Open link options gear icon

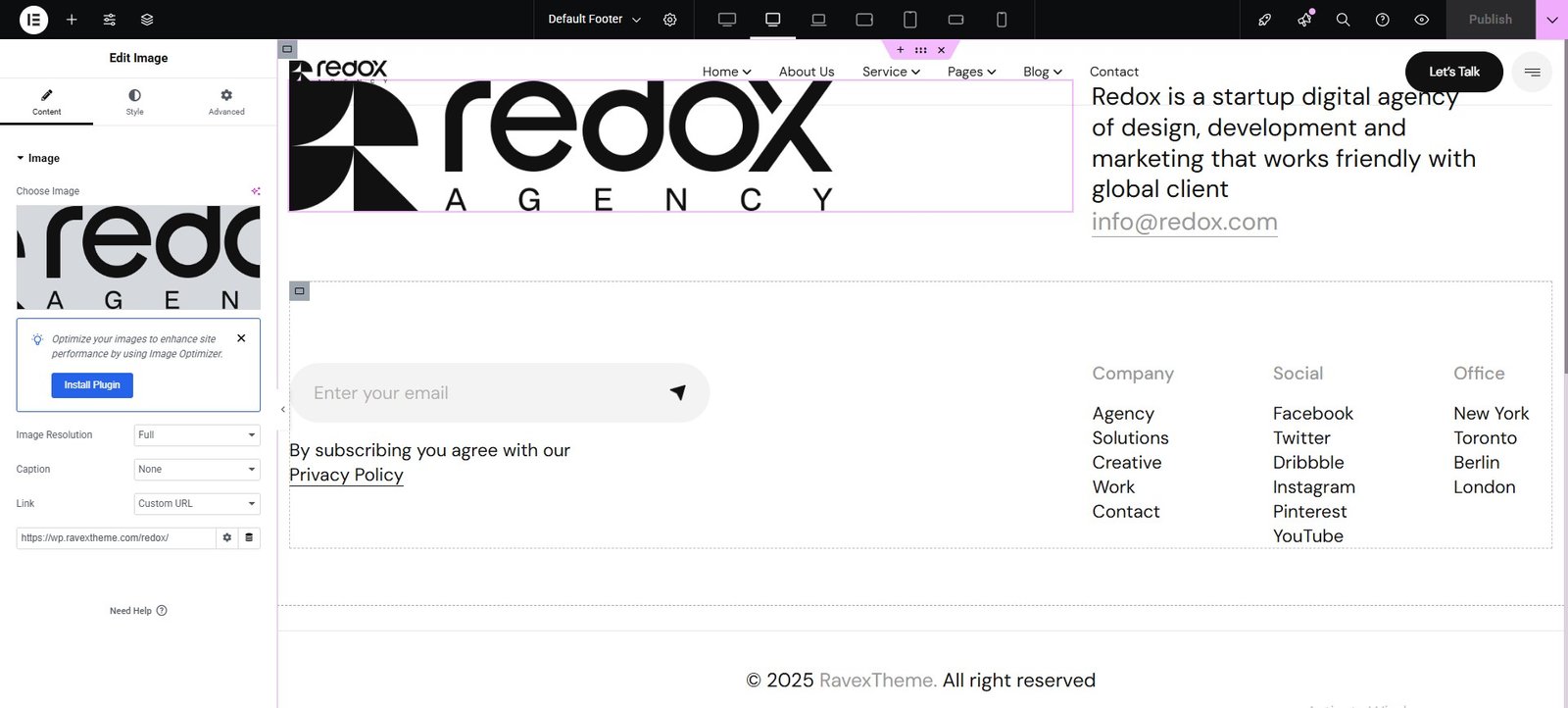pyautogui.click(x=227, y=538)
